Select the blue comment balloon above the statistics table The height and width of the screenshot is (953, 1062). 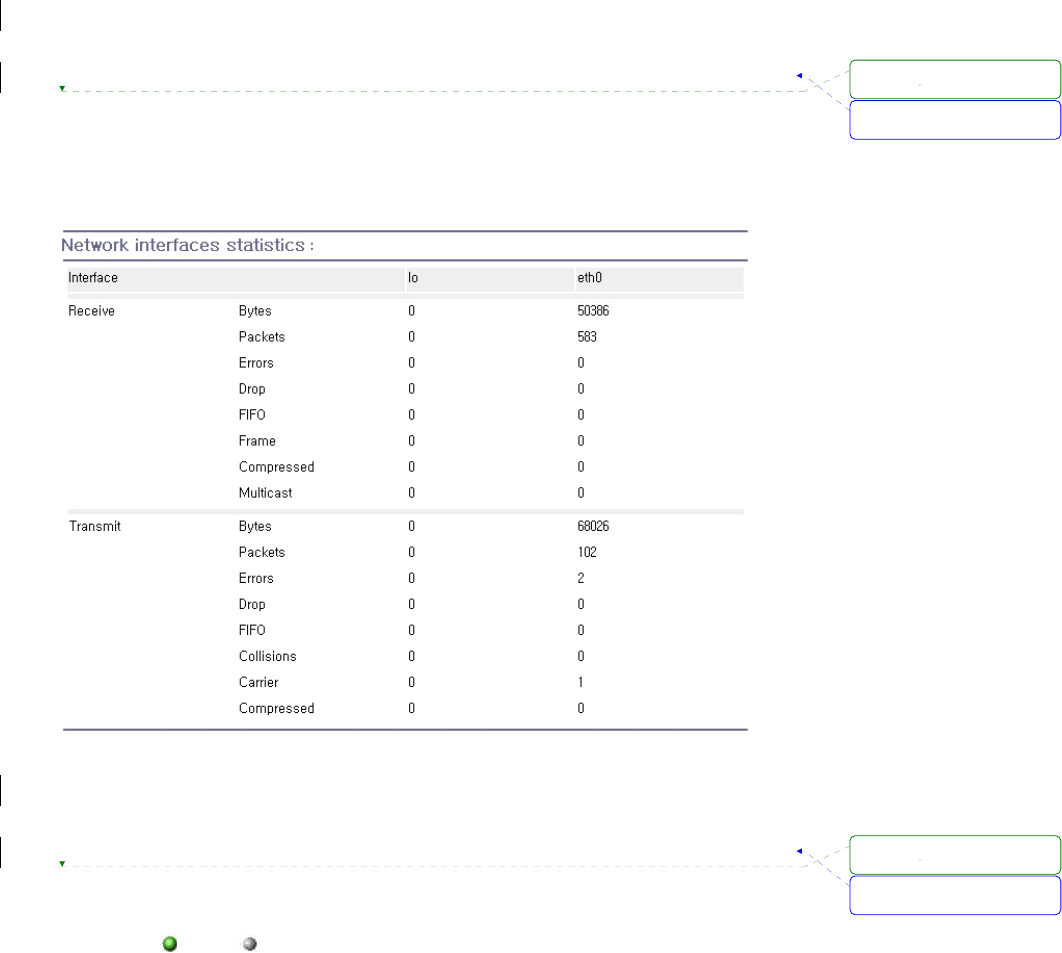(x=955, y=120)
